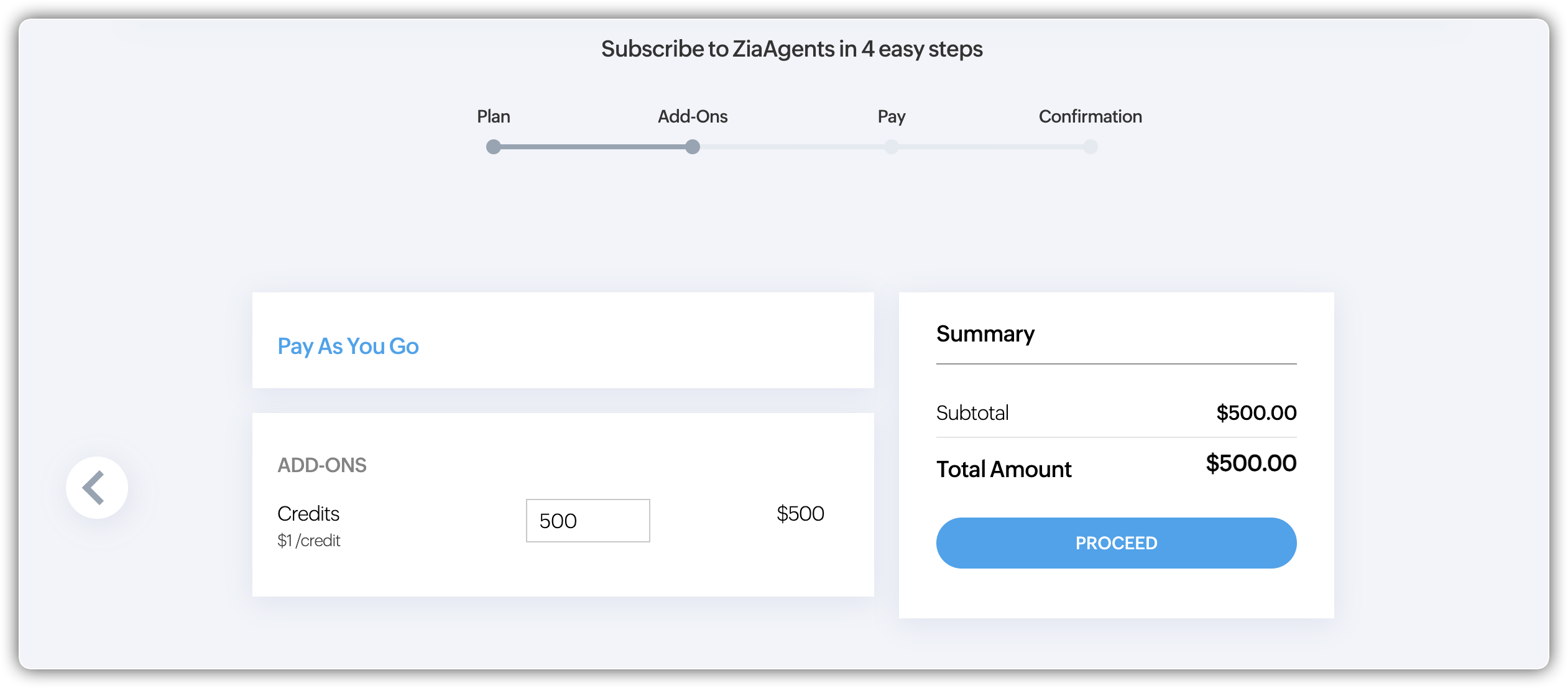Click the $500 credits line price
Screen dimensions: 1568x688
[x=800, y=514]
